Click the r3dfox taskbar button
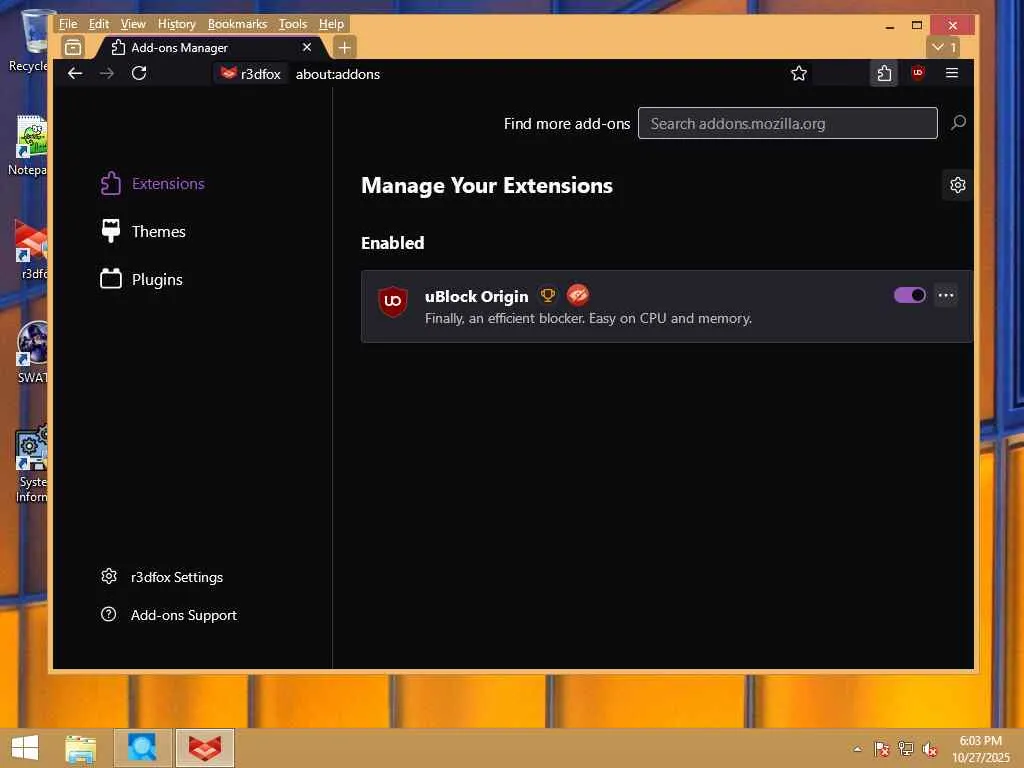Screen dimensions: 1024x768 204,748
